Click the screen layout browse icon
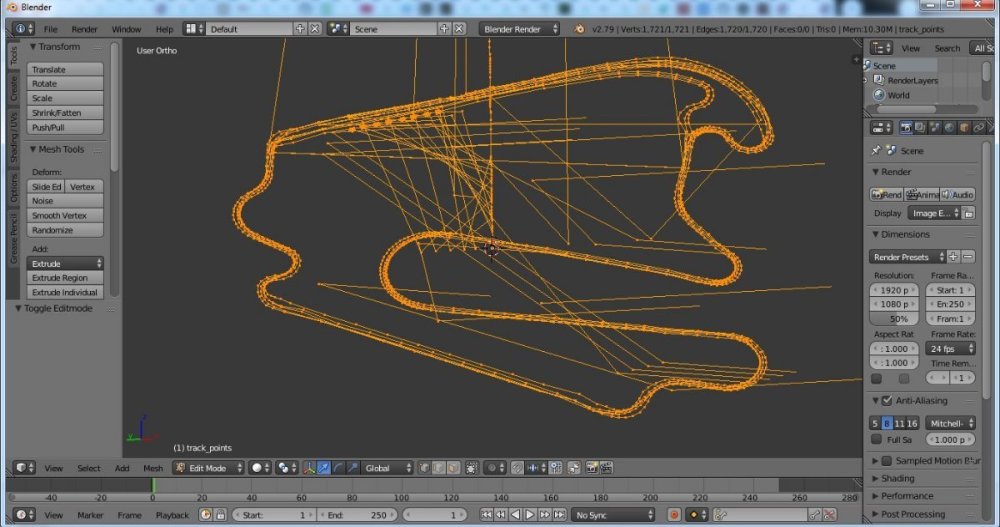The width and height of the screenshot is (1000, 527). click(191, 29)
